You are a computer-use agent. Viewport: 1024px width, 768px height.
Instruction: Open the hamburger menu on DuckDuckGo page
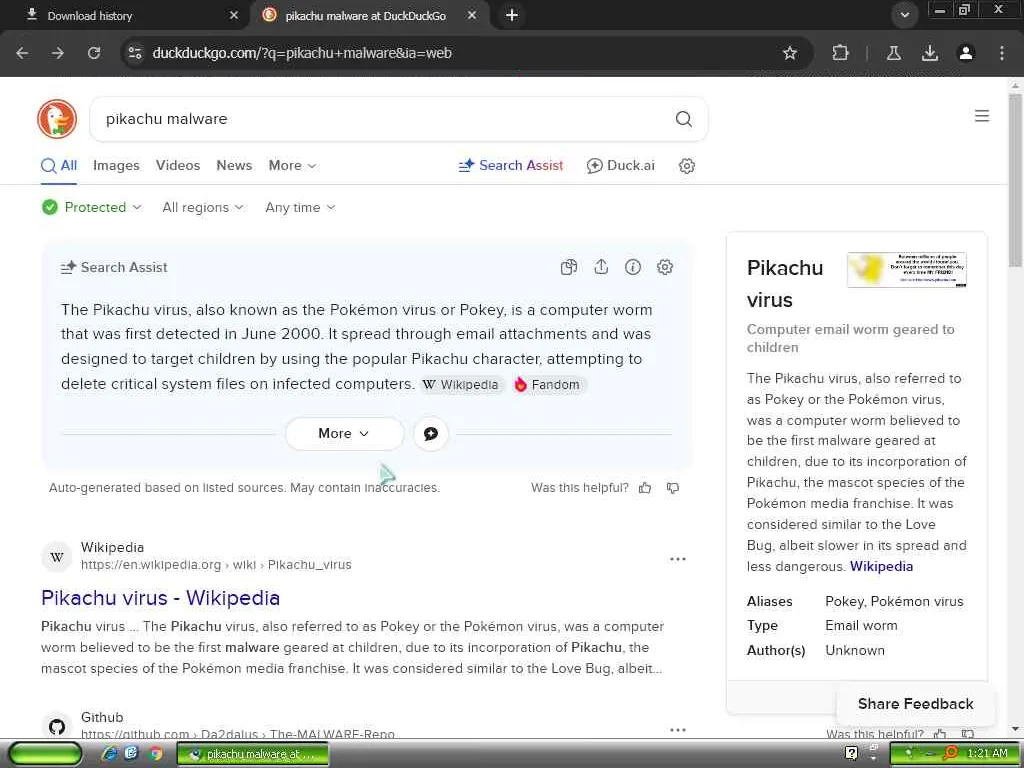[982, 116]
